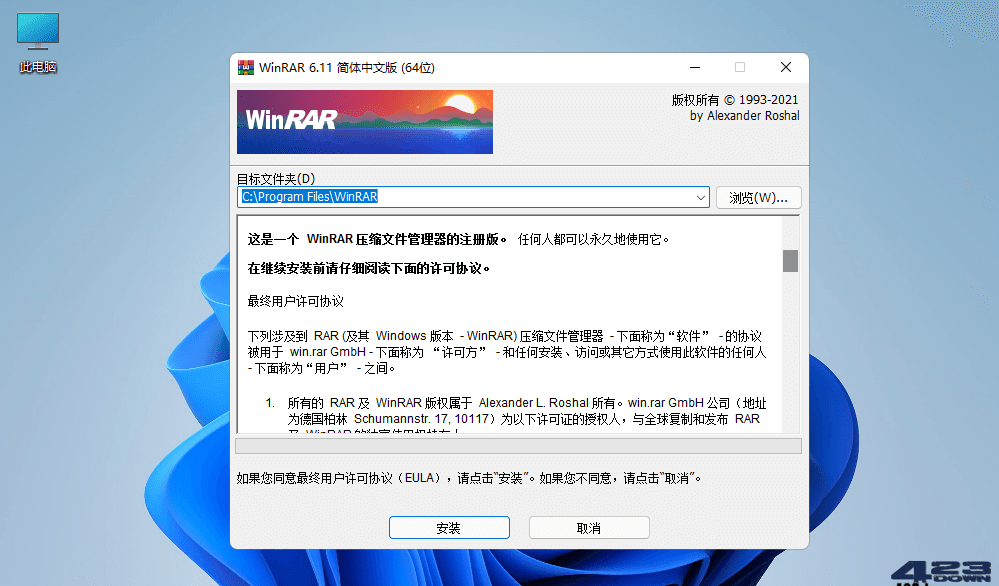
Task: Click the WinRAR title bar app icon
Action: click(x=245, y=68)
